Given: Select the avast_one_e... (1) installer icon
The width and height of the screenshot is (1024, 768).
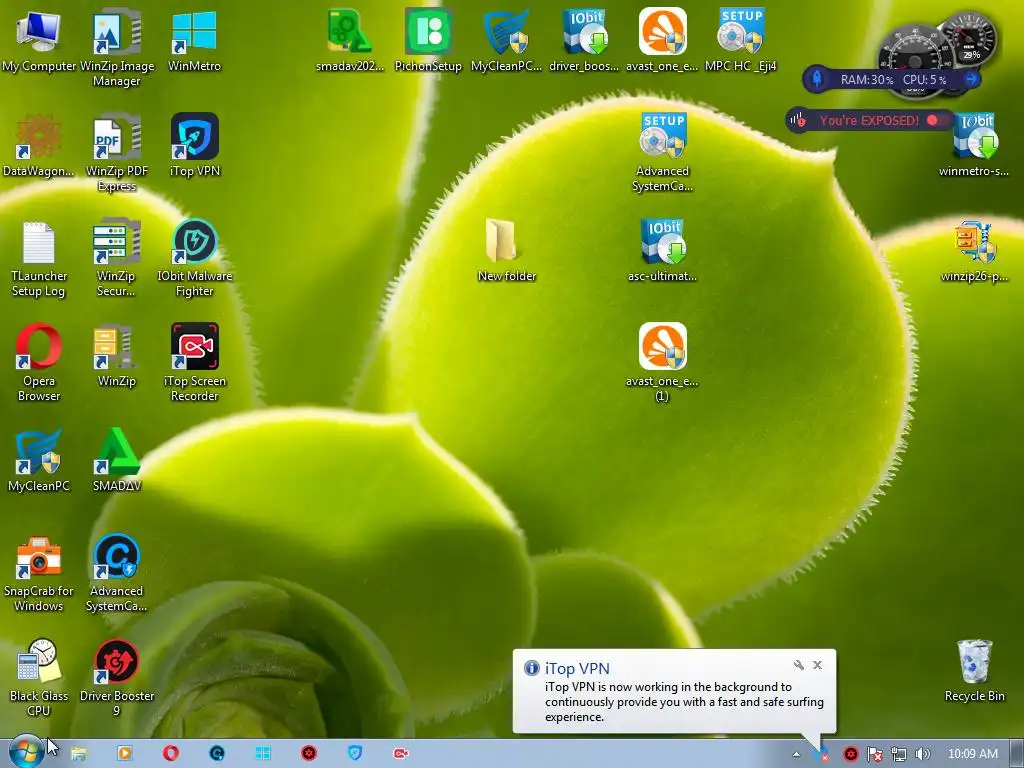Looking at the screenshot, I should pyautogui.click(x=662, y=363).
